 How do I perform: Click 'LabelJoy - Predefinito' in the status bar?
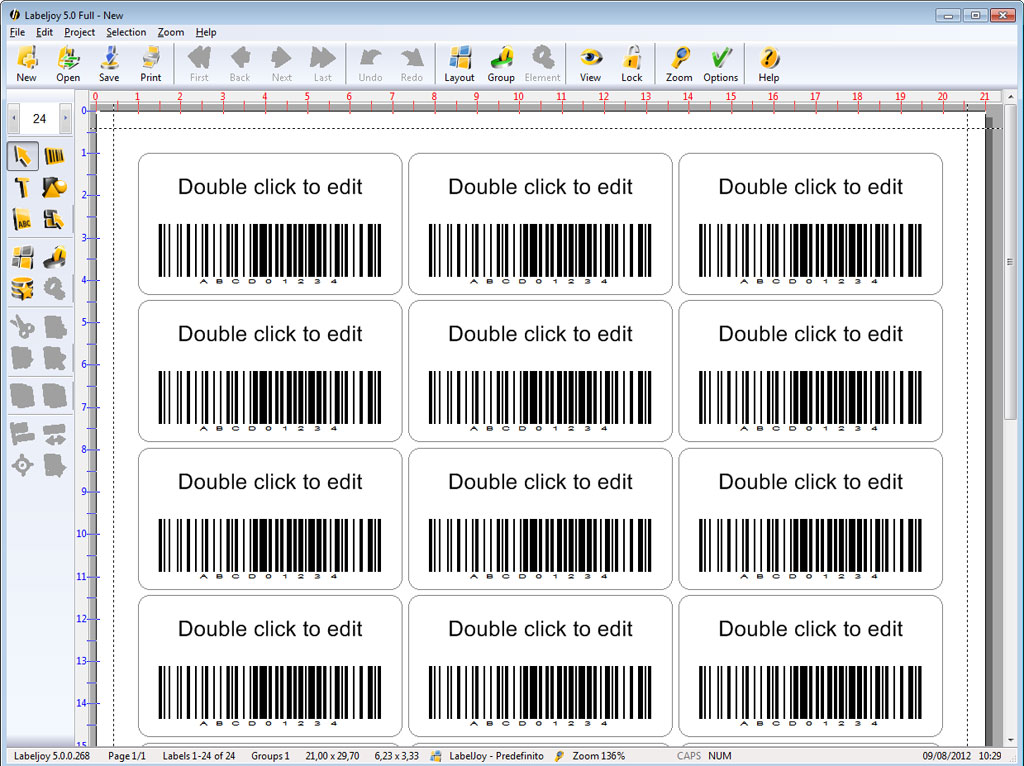click(x=496, y=756)
